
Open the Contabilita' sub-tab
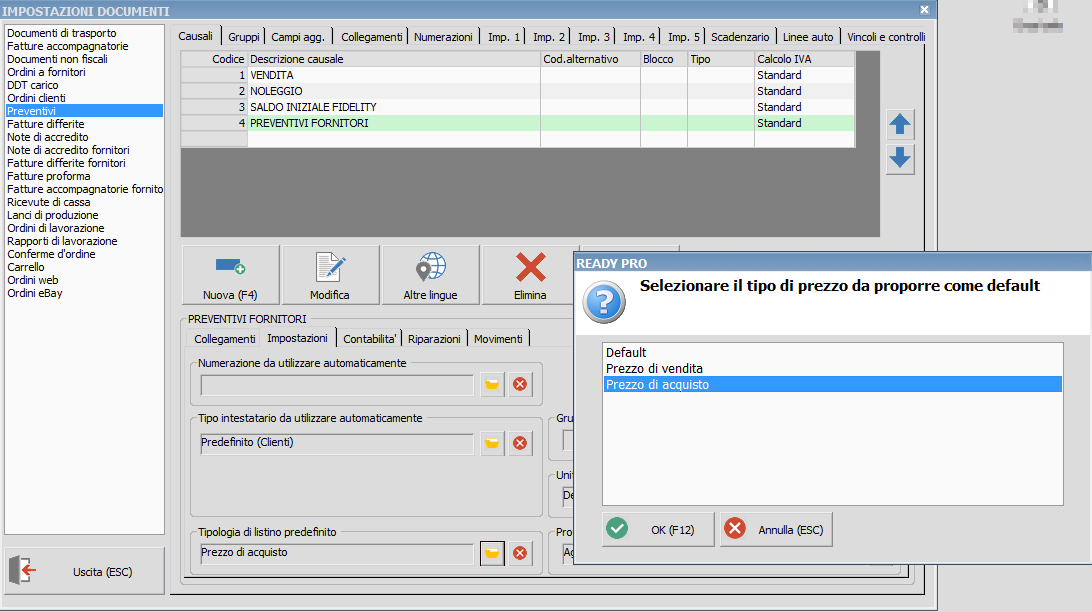(x=370, y=339)
